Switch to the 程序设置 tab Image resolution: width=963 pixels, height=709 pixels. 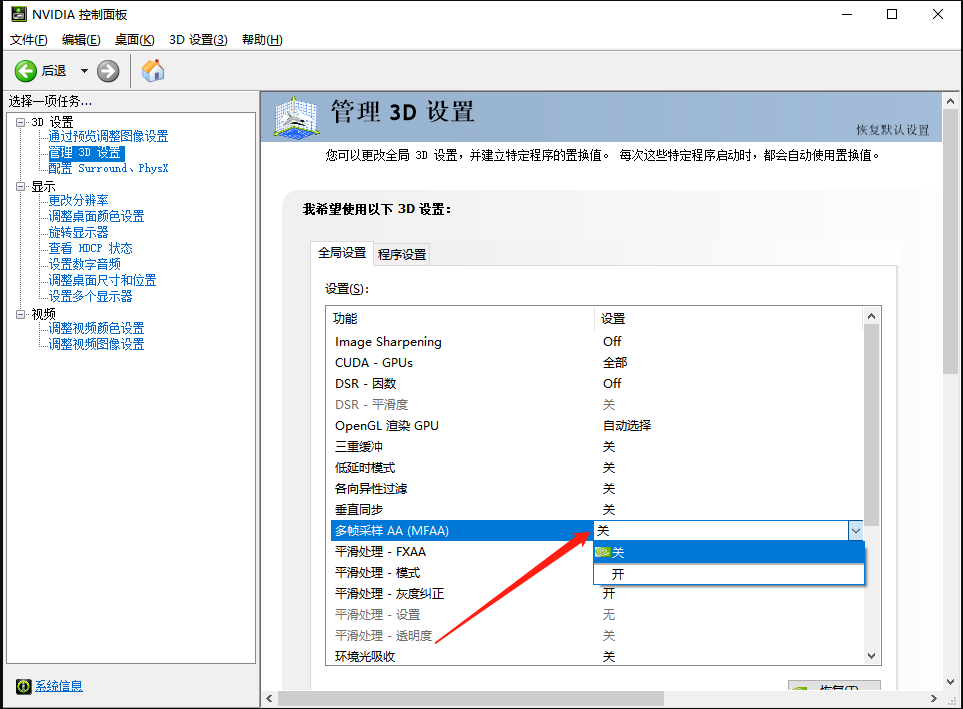(x=403, y=254)
